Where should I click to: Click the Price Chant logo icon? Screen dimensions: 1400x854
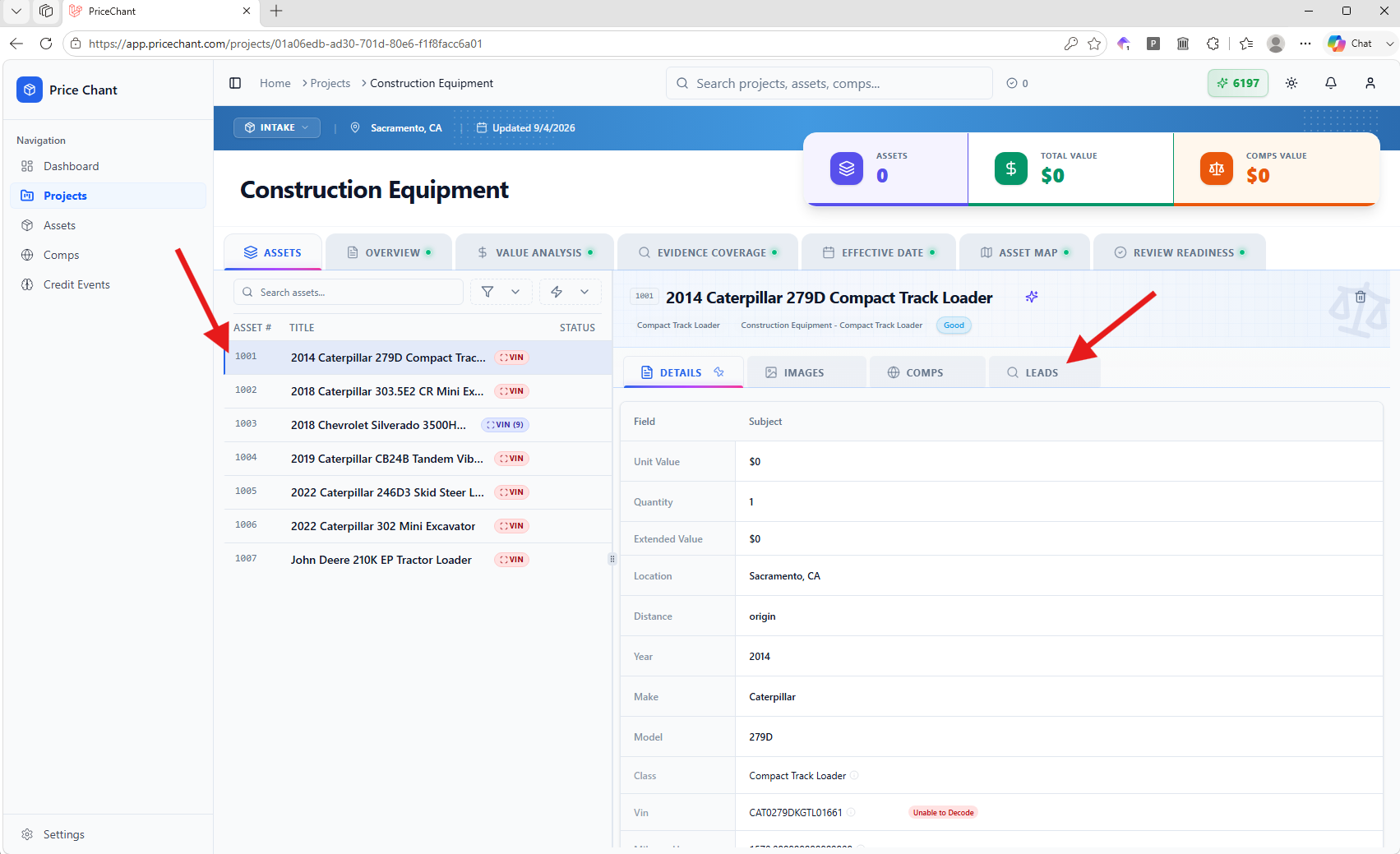point(30,90)
